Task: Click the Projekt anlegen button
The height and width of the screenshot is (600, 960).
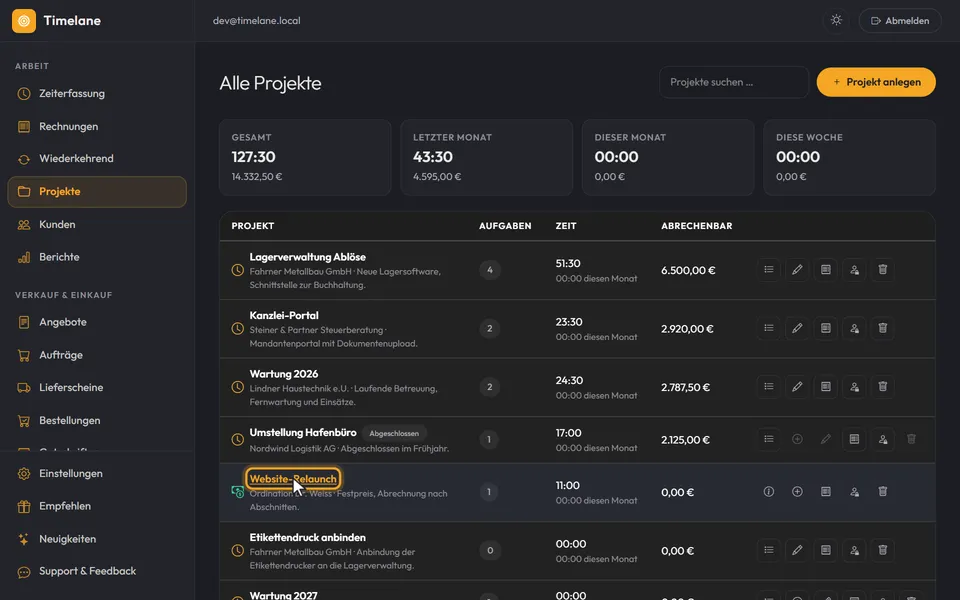Action: [876, 82]
